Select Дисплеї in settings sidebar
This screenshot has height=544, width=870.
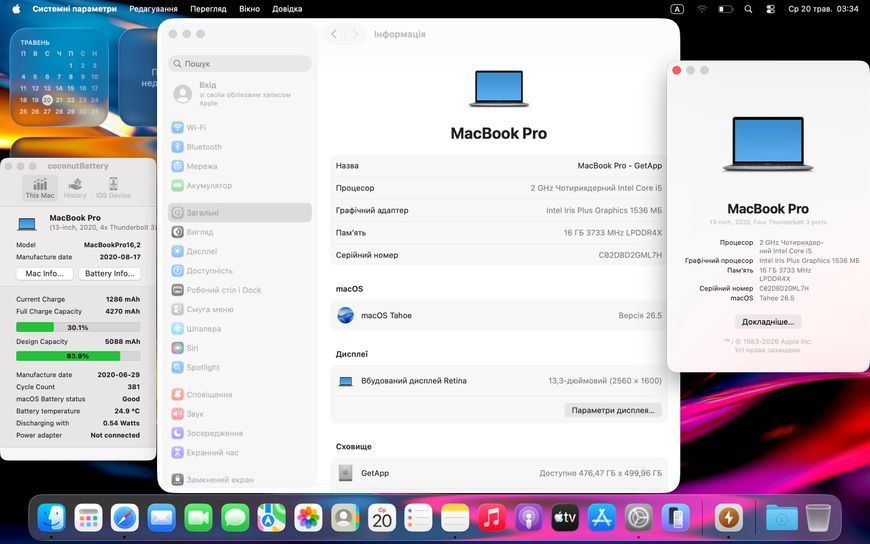tap(240, 251)
